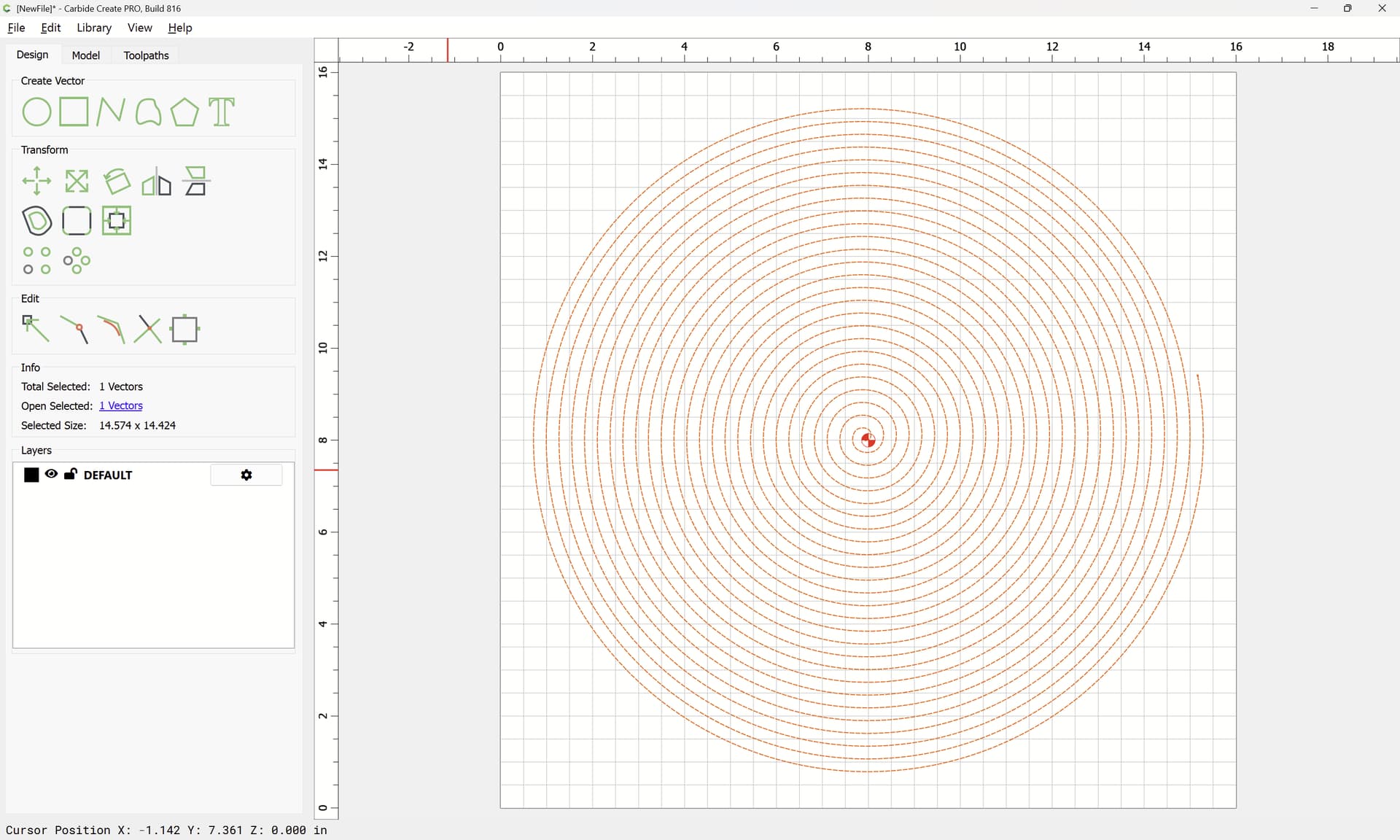Select the Text vector tool

[x=222, y=112]
